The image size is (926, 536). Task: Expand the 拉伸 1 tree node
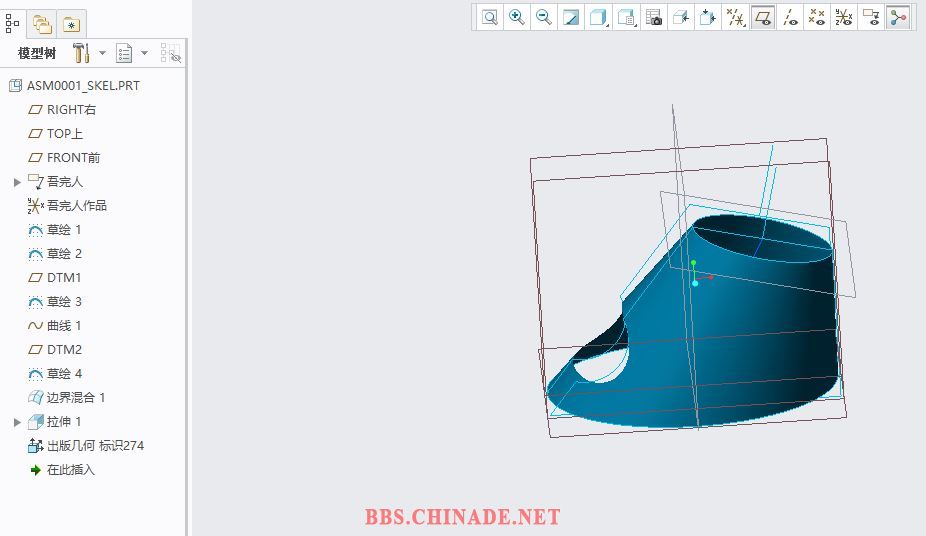(17, 422)
